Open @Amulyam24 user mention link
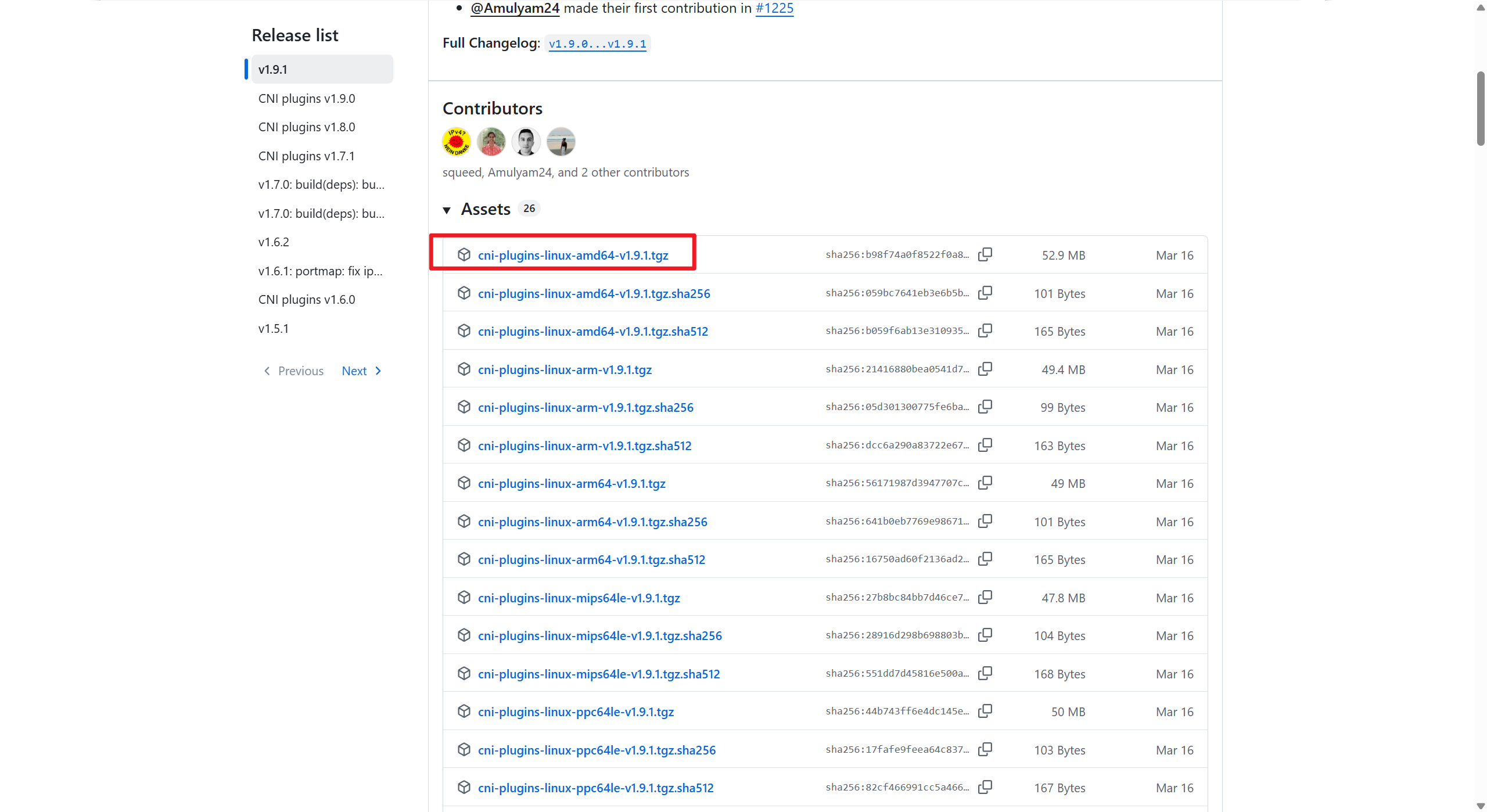 (515, 8)
